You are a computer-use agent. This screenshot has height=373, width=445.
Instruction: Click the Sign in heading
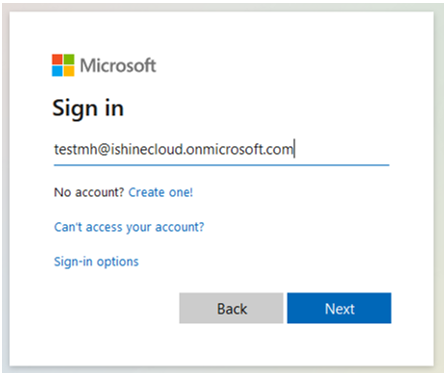pyautogui.click(x=88, y=109)
